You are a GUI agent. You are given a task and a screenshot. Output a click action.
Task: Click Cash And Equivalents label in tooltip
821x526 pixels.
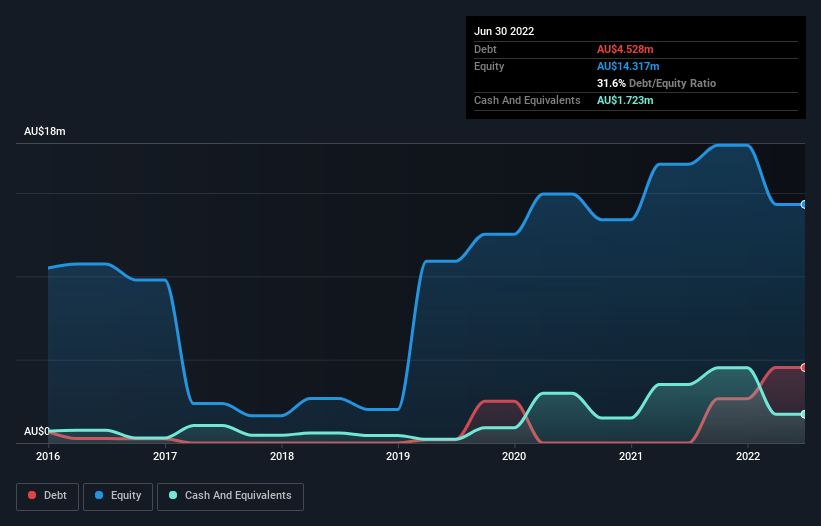point(527,100)
